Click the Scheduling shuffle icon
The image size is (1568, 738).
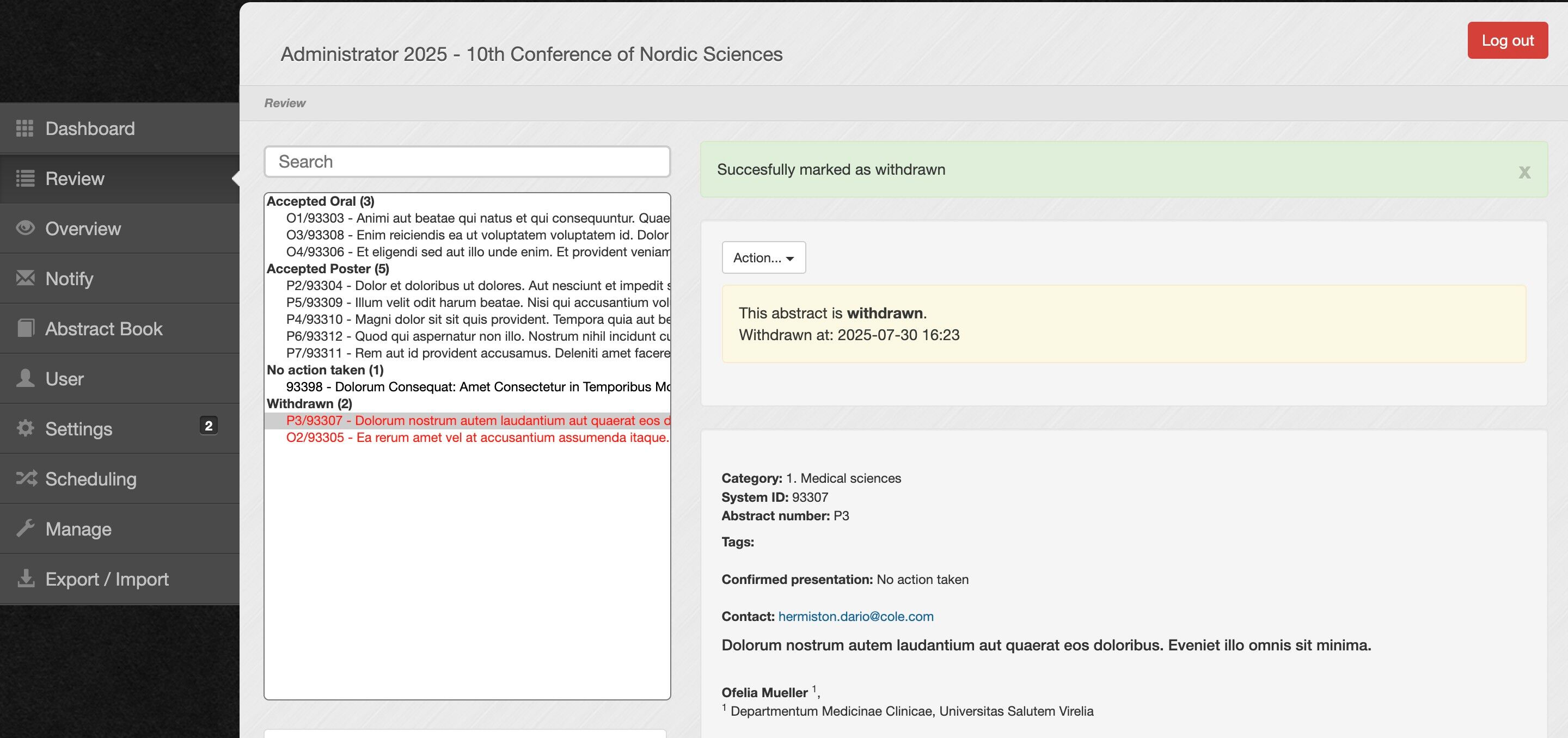pos(26,478)
